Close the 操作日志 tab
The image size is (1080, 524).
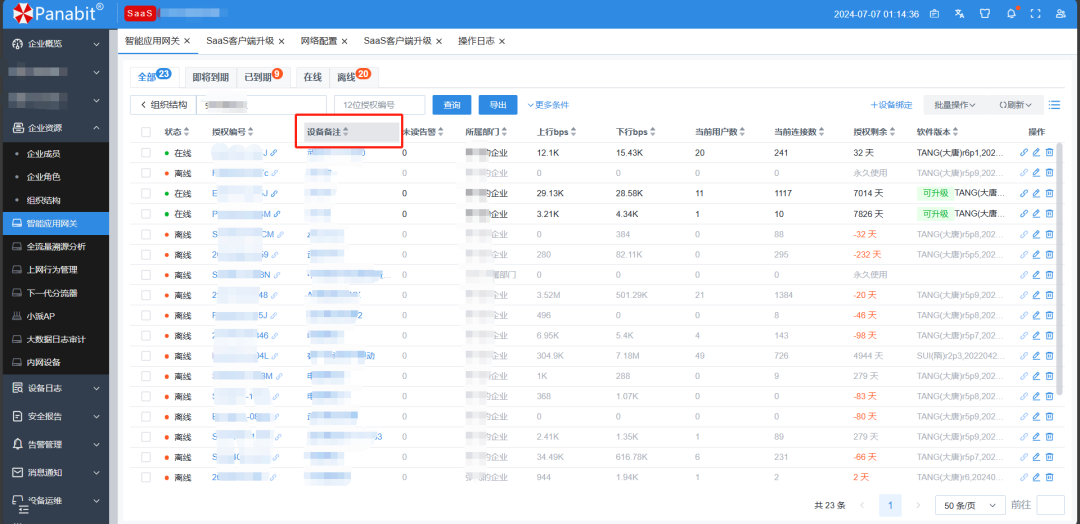502,41
